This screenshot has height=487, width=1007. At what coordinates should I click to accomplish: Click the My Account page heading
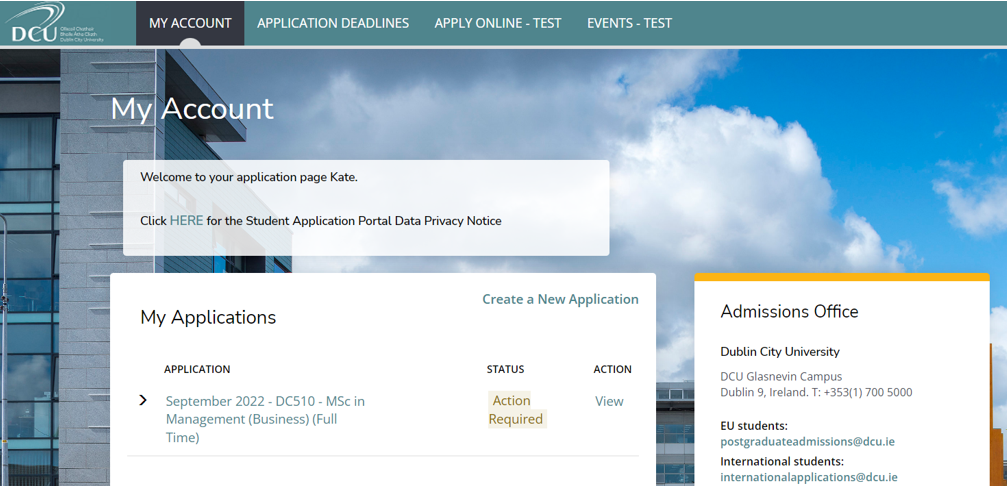[192, 109]
